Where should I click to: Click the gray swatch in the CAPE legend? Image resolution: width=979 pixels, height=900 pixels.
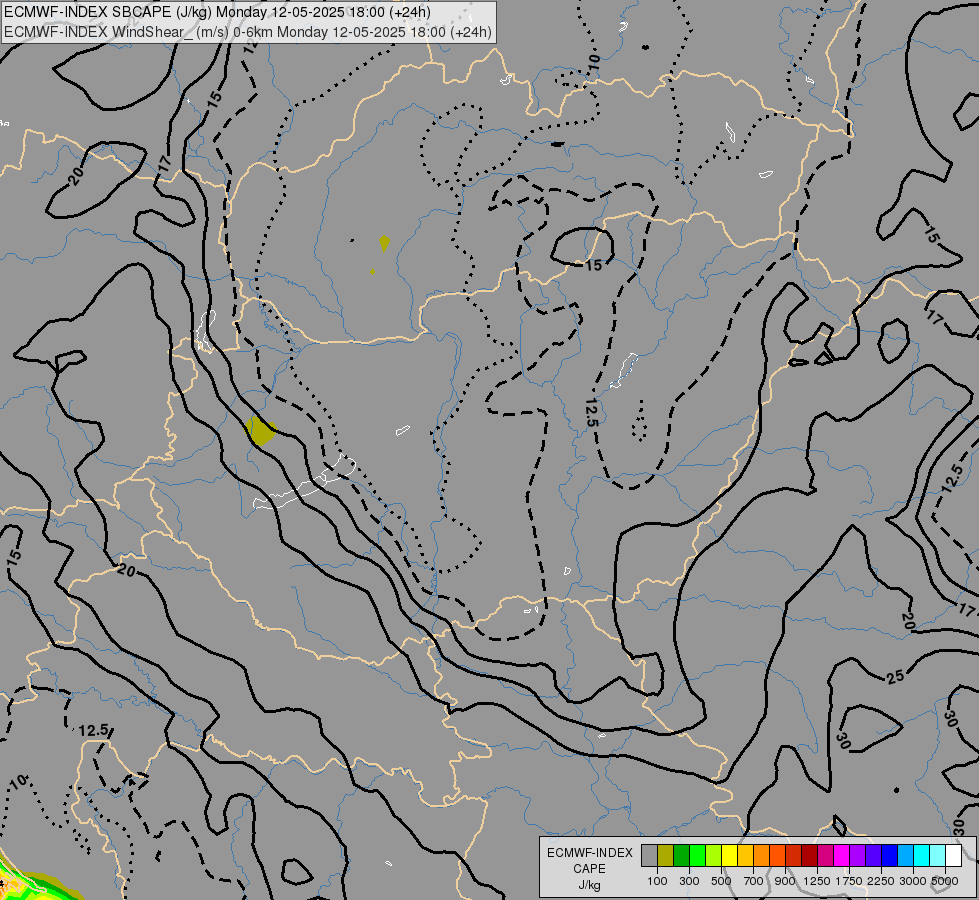click(649, 856)
